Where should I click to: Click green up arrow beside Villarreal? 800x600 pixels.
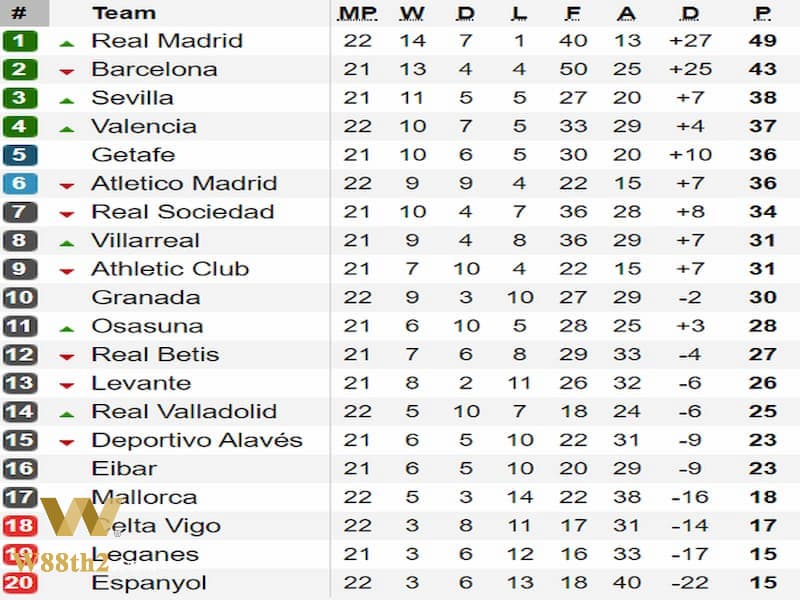[67, 244]
